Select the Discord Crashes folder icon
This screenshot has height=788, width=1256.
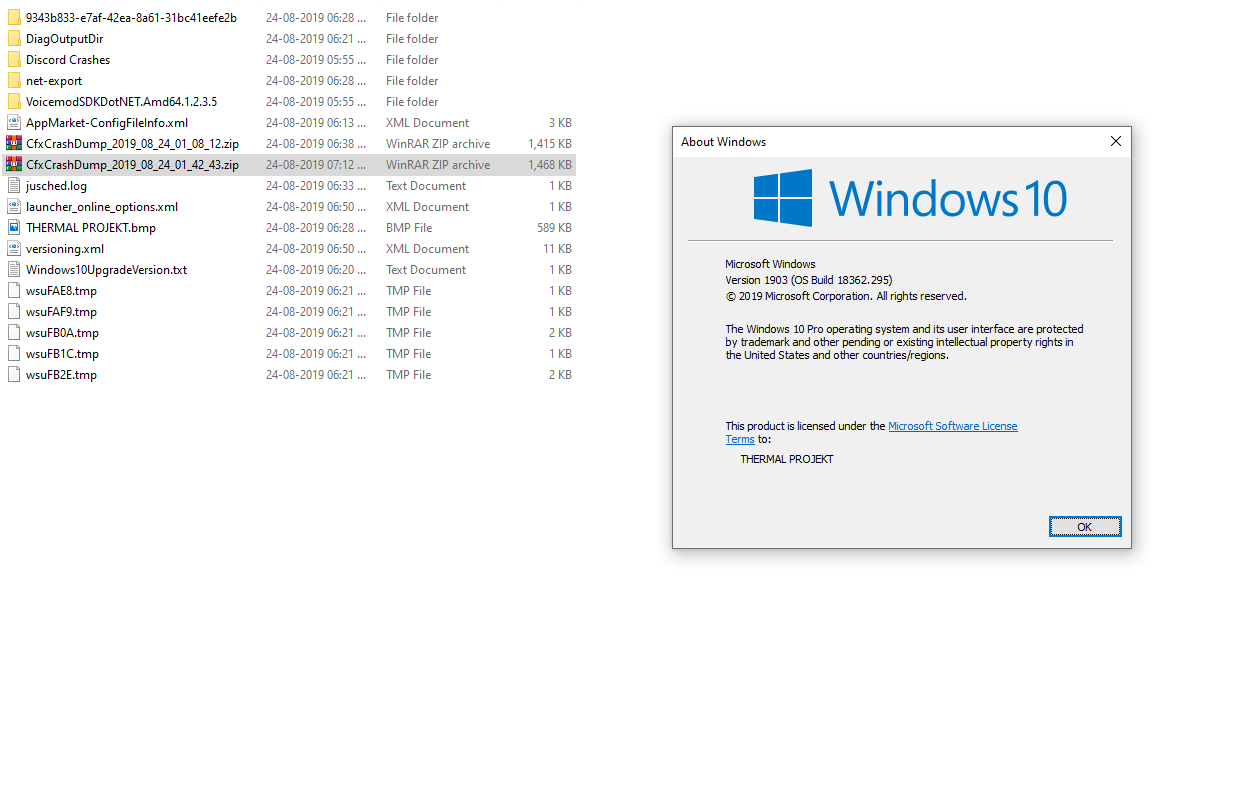(14, 60)
